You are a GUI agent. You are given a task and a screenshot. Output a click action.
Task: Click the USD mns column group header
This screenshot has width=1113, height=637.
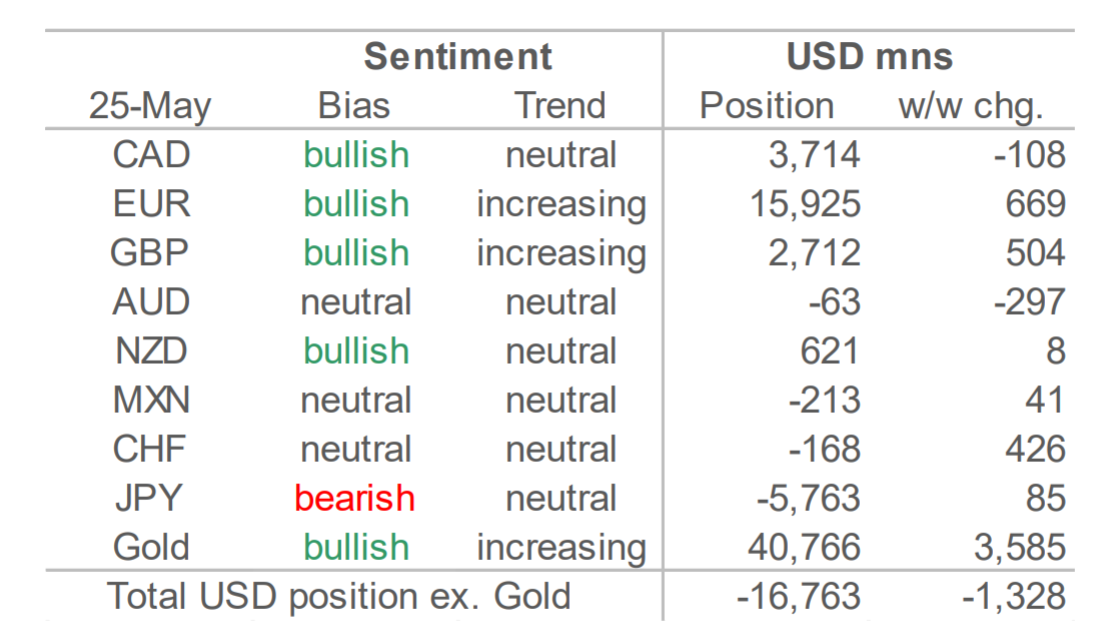[x=870, y=57]
